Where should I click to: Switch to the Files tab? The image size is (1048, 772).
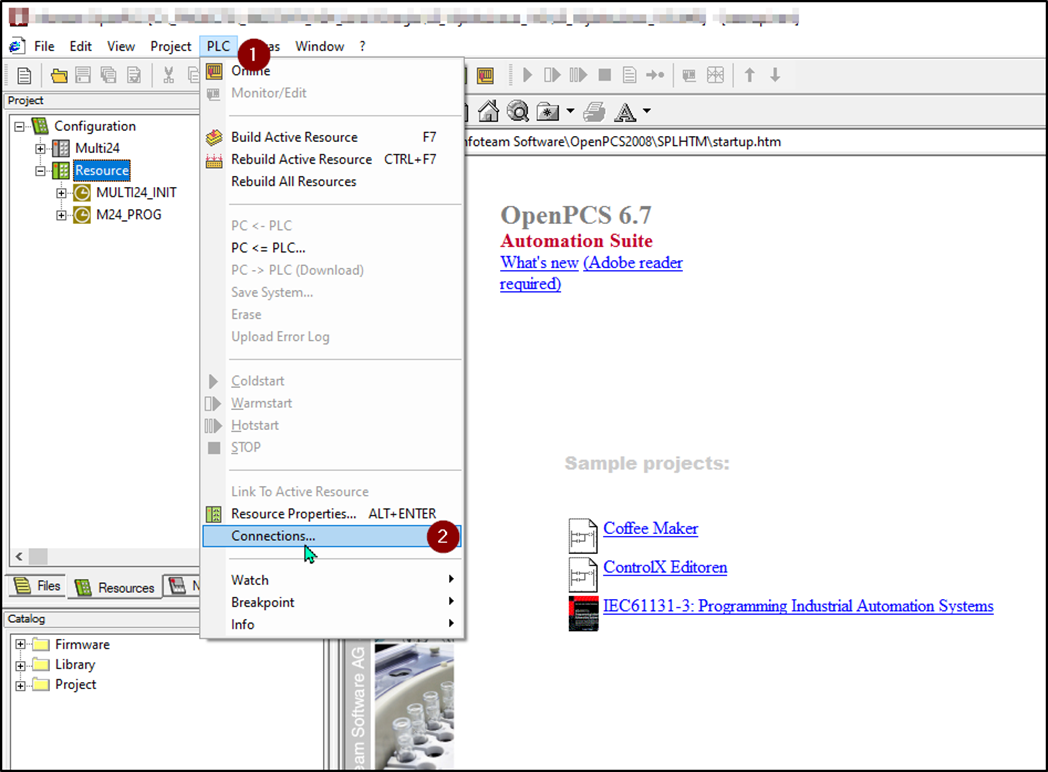[37, 586]
